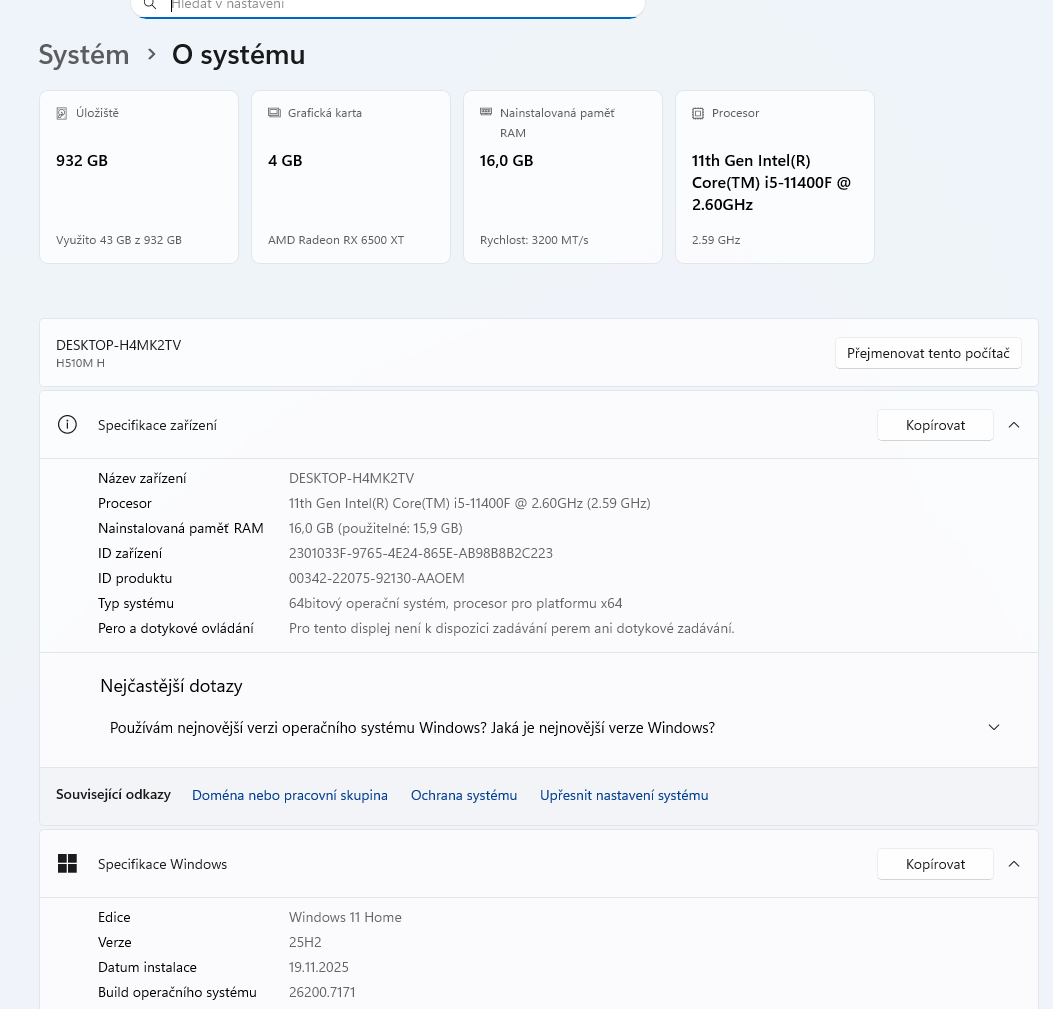Viewport: 1053px width, 1009px height.
Task: Open the 932 GB storage card
Action: [x=139, y=177]
